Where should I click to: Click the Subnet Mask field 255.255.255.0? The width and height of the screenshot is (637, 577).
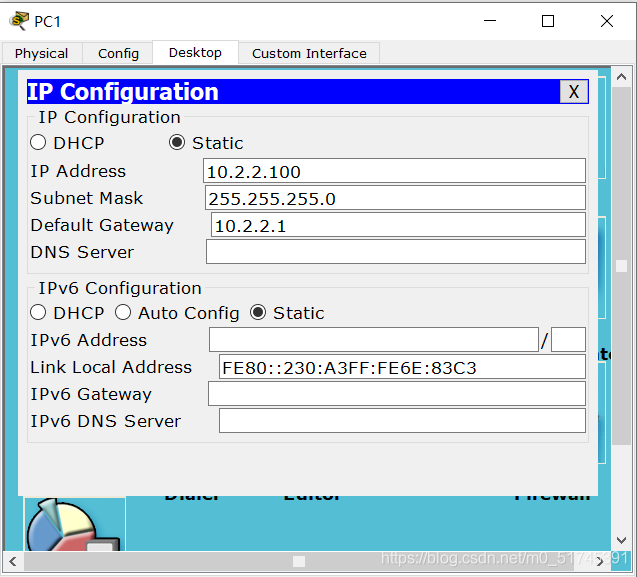pos(395,198)
